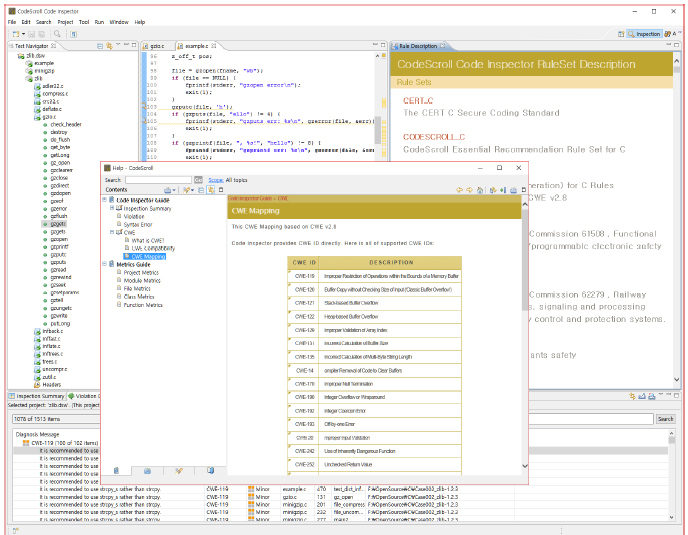Viewport: 688px width, 535px height.
Task: Open the Project menu
Action: pyautogui.click(x=65, y=22)
